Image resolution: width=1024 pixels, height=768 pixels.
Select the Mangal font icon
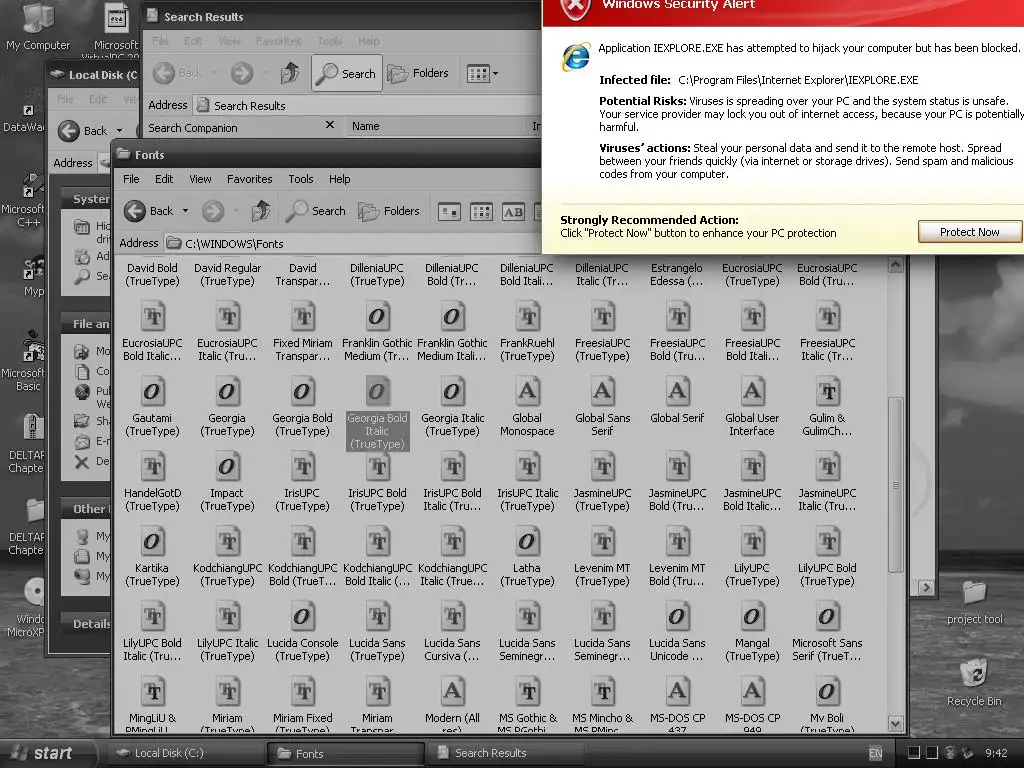(x=752, y=616)
